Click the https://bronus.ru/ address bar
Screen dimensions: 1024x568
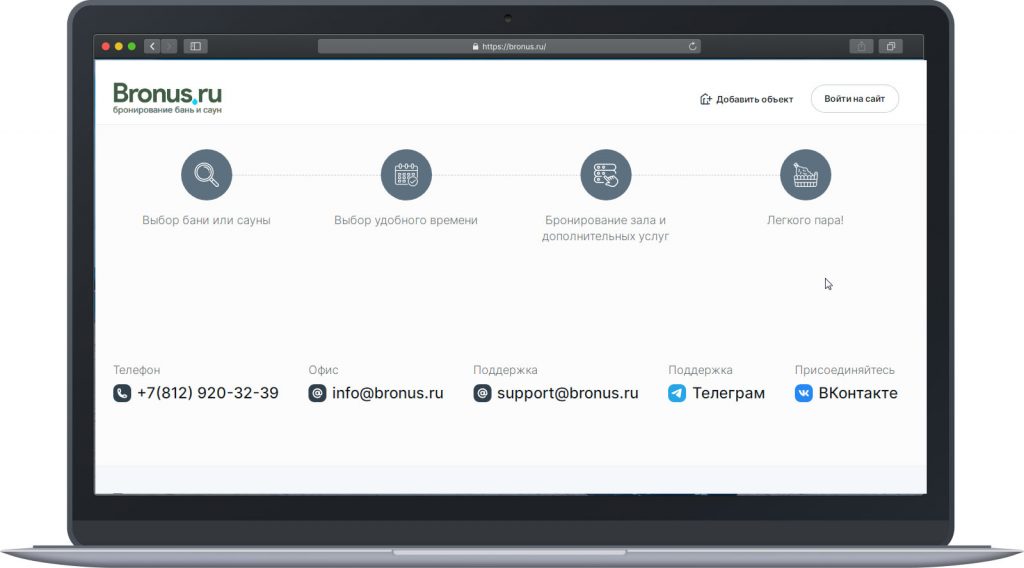(x=509, y=46)
